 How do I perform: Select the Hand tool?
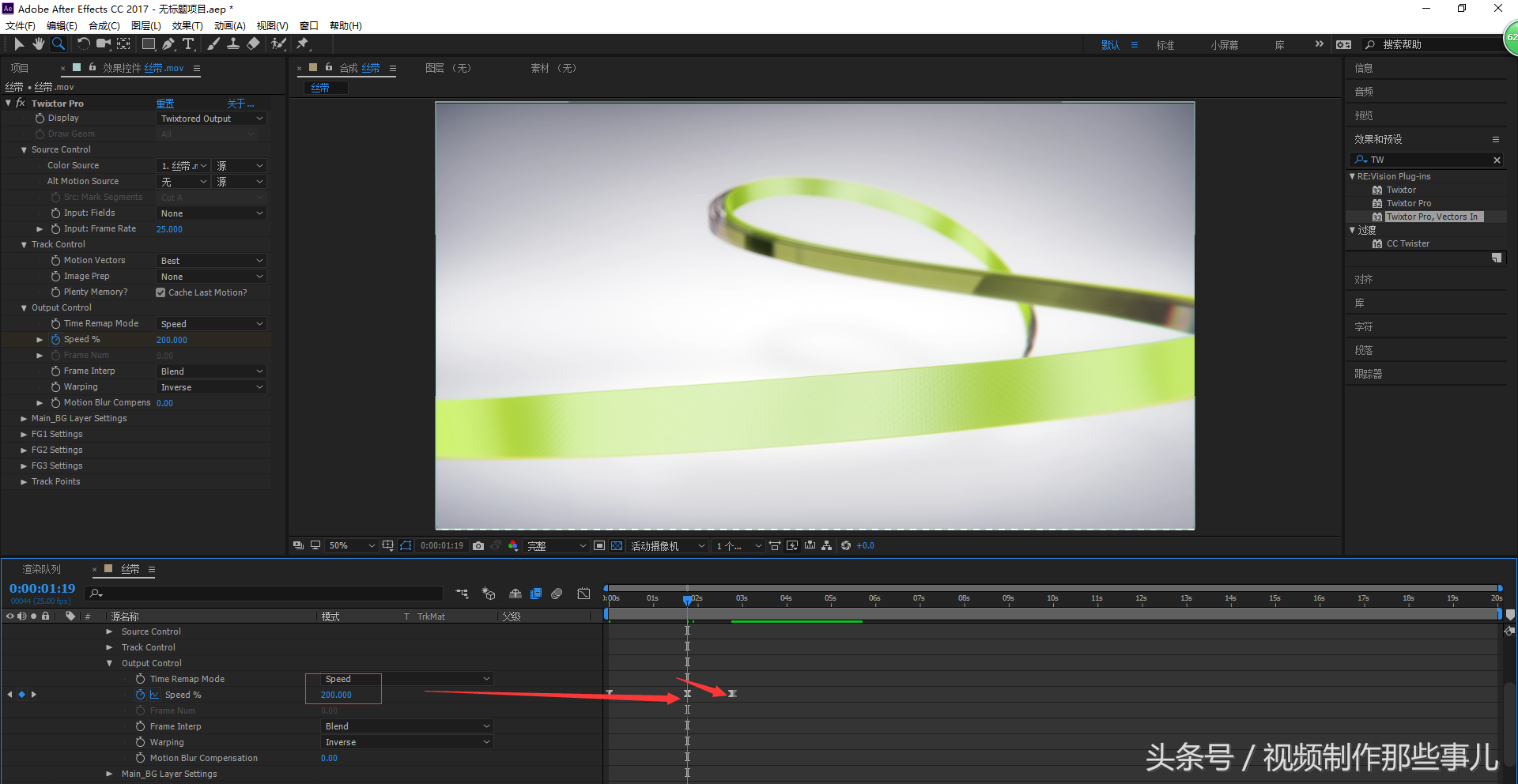[38, 44]
